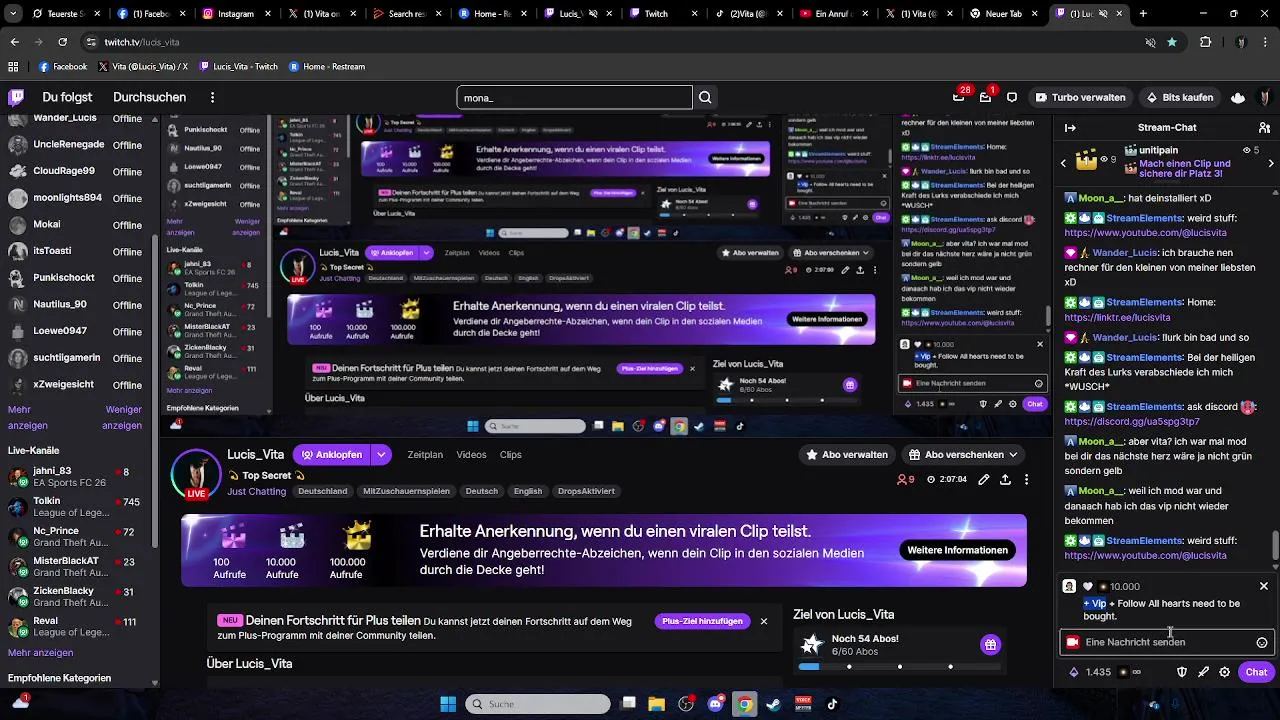Click the purple Chat send button

tap(1257, 672)
